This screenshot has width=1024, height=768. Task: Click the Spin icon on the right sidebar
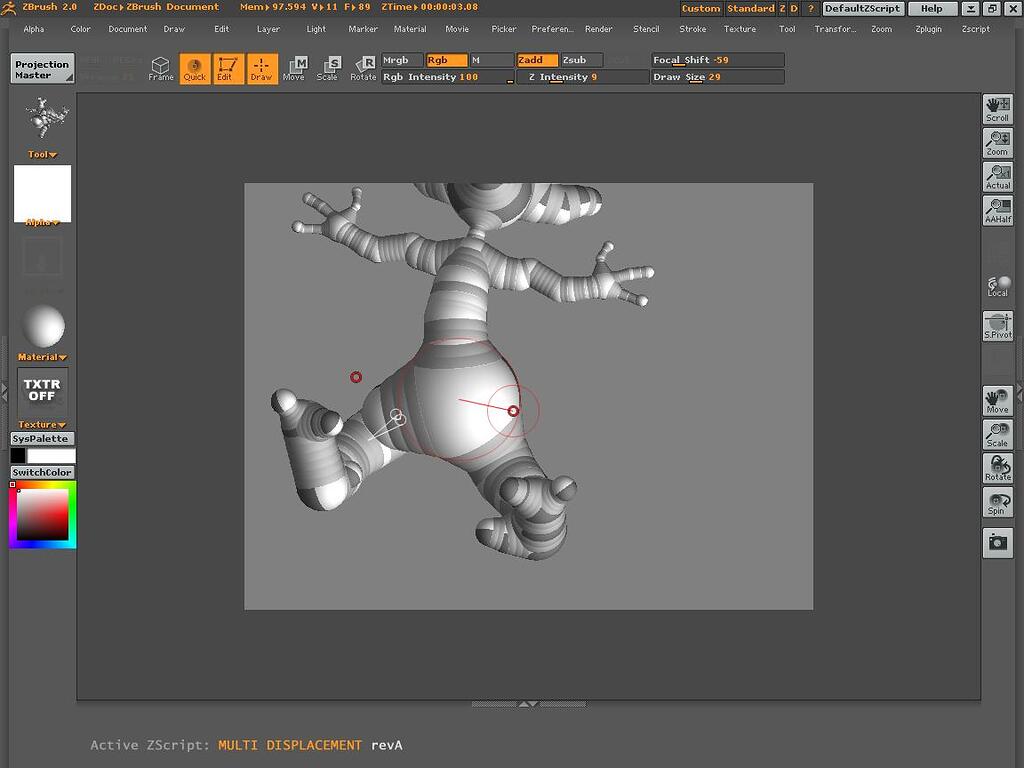[x=997, y=502]
